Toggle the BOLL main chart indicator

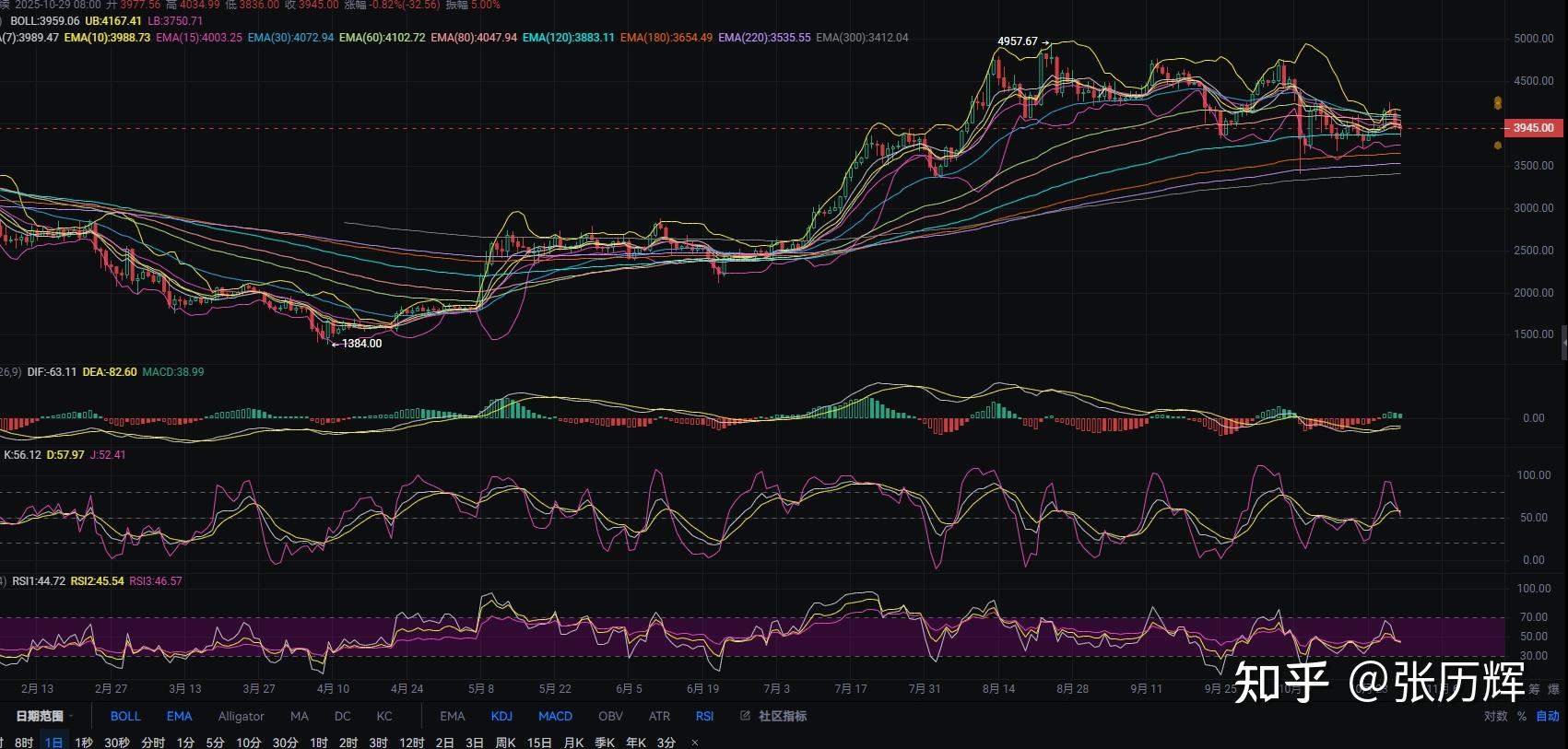(125, 716)
